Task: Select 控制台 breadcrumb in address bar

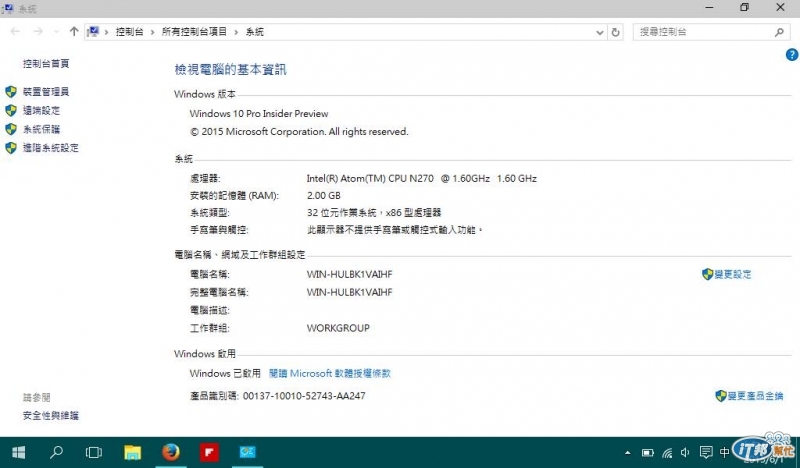Action: pos(130,32)
